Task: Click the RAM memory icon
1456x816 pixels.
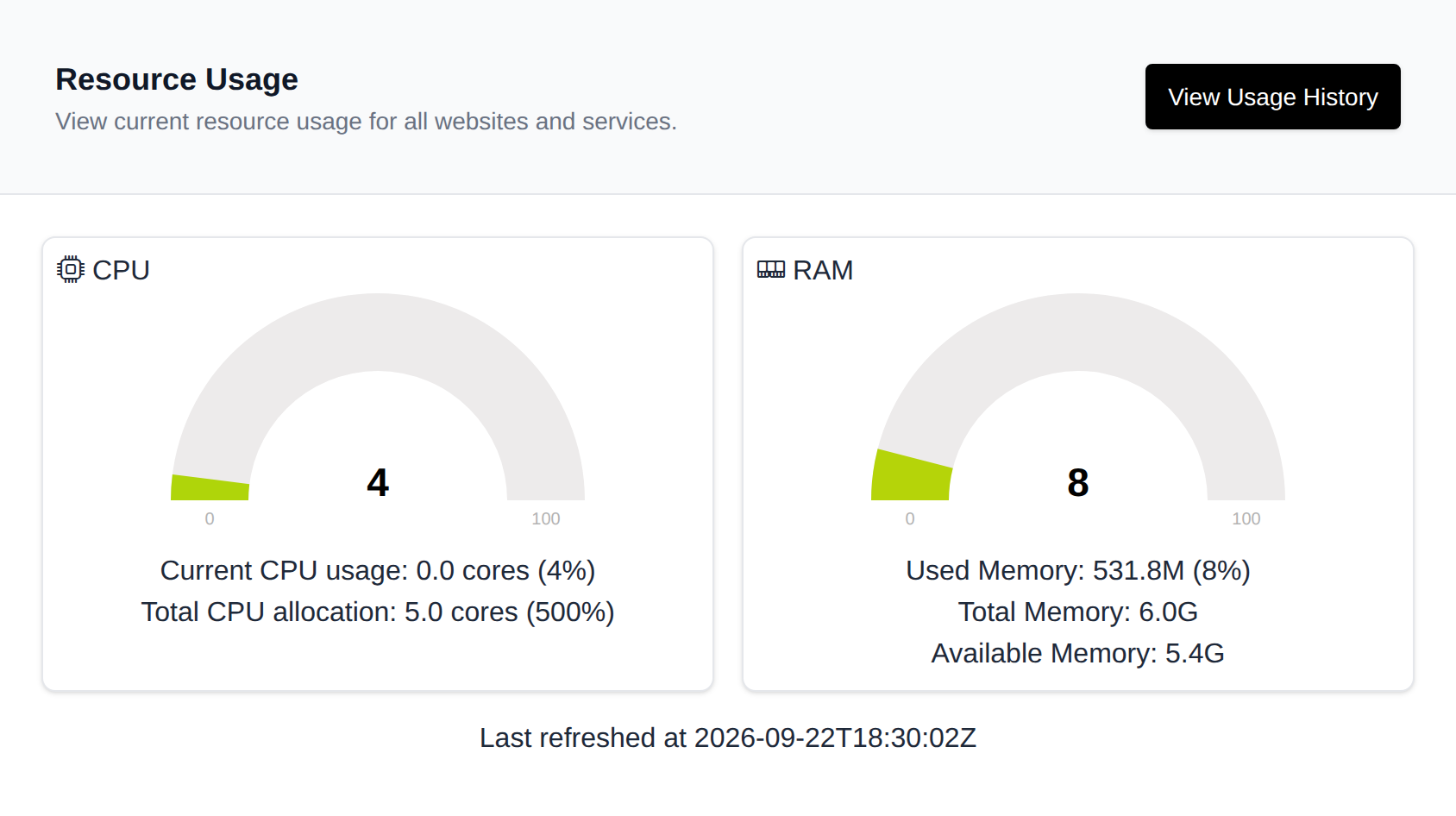Action: (x=771, y=269)
